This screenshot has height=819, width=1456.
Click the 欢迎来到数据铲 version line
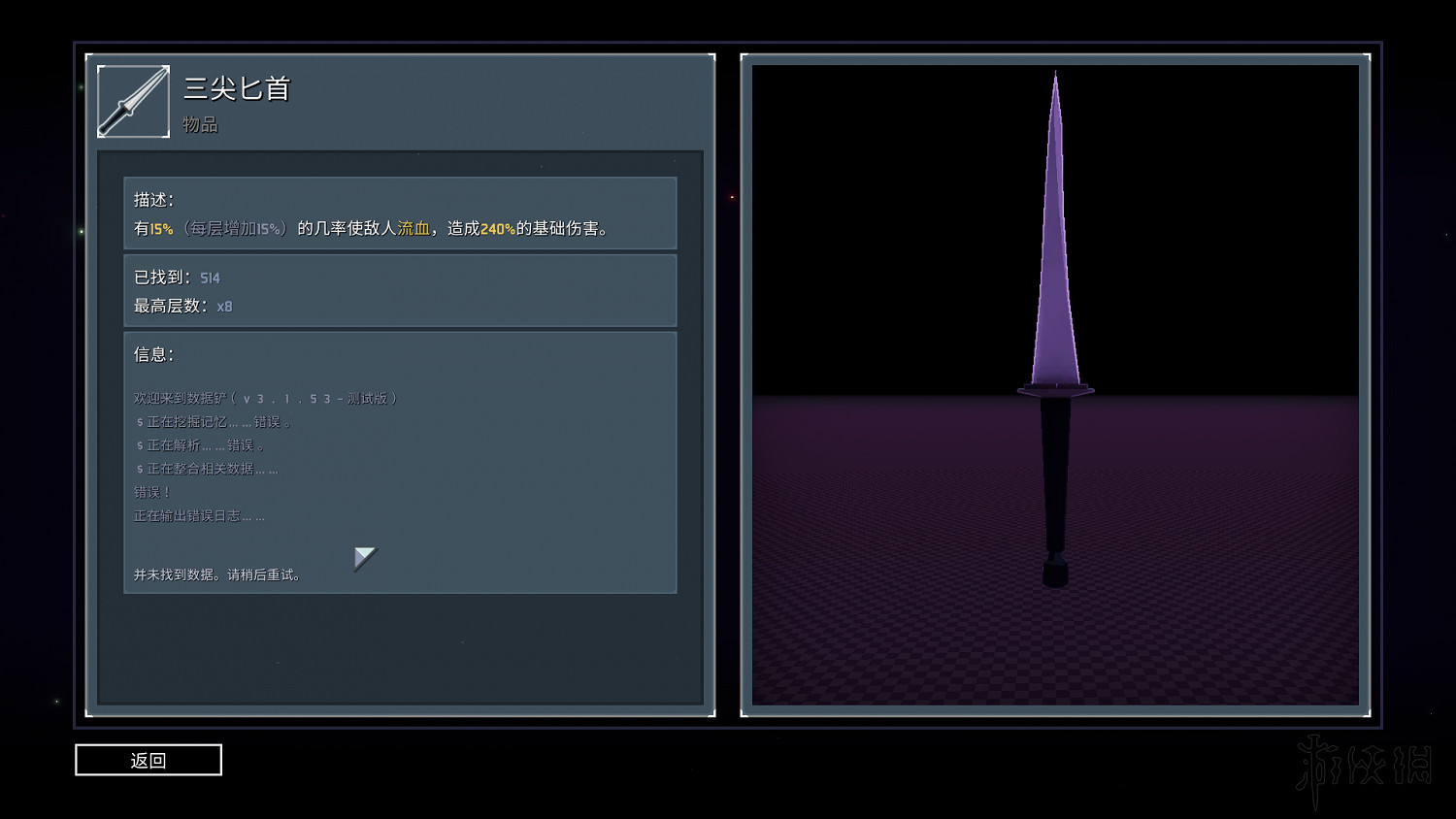265,398
